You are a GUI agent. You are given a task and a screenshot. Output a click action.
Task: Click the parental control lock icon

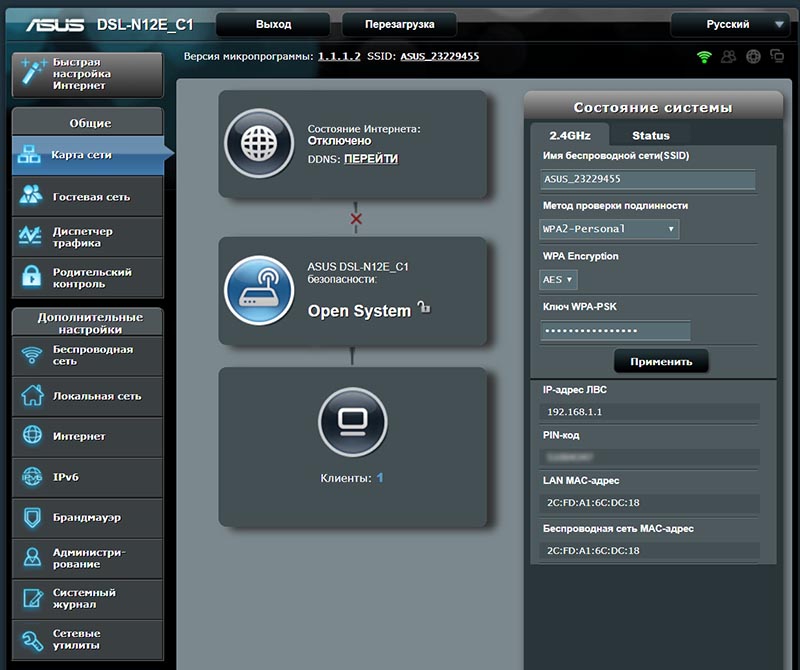pyautogui.click(x=31, y=277)
